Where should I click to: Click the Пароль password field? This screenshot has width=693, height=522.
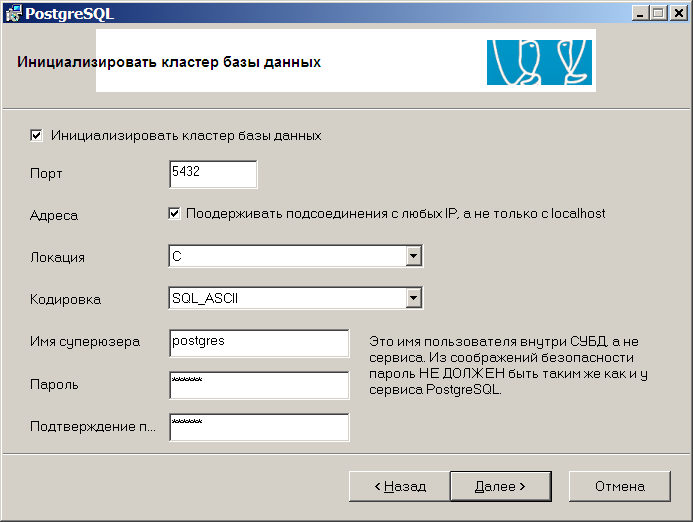[259, 385]
